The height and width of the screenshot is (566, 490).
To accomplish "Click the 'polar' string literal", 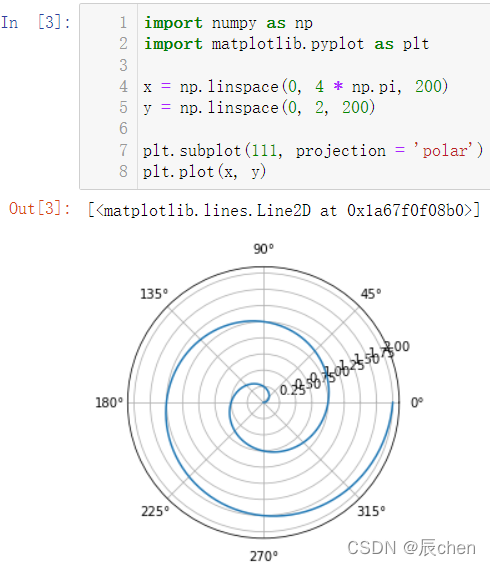I will 444,150.
